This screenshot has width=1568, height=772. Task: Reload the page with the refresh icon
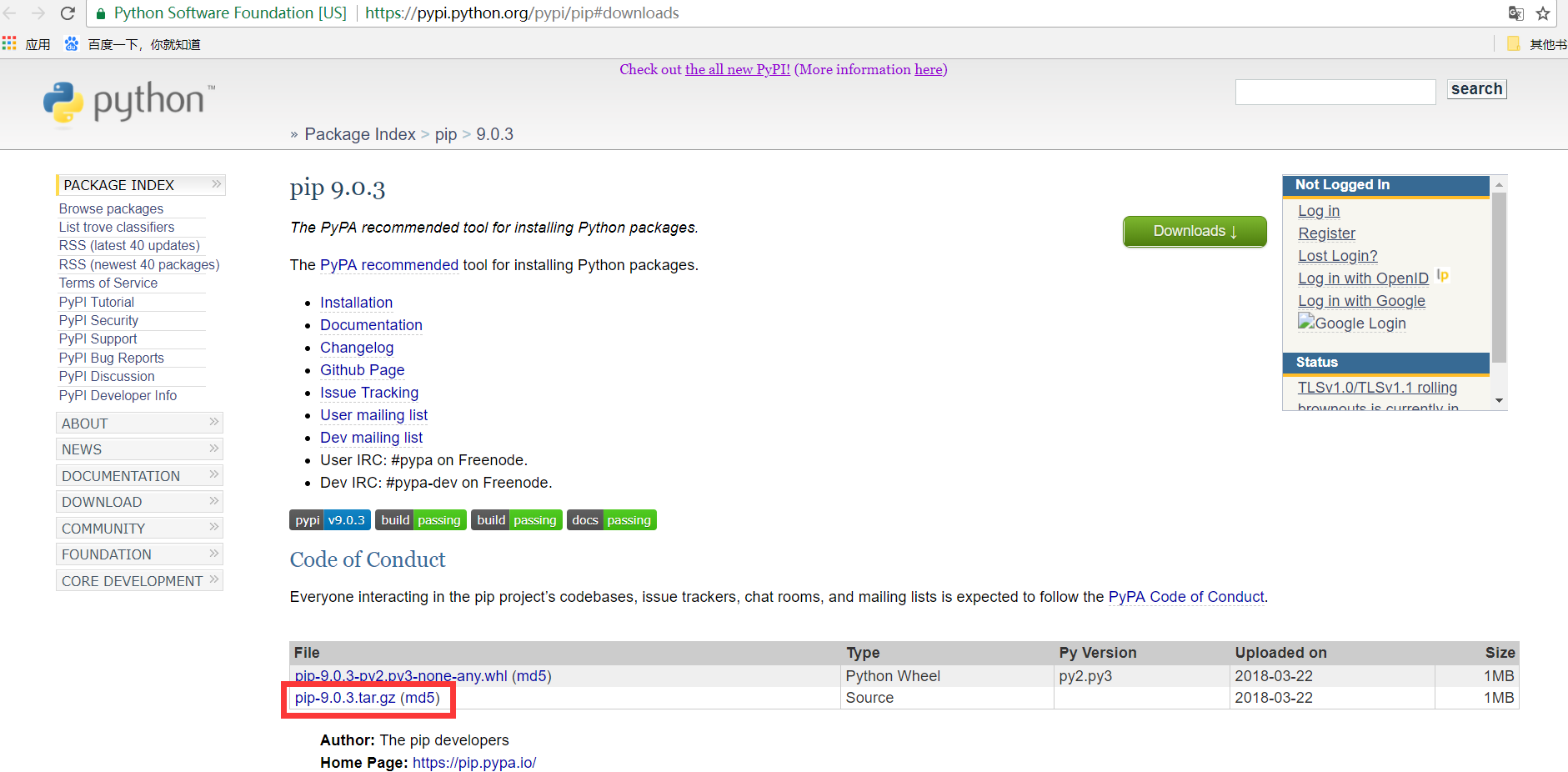click(x=68, y=13)
